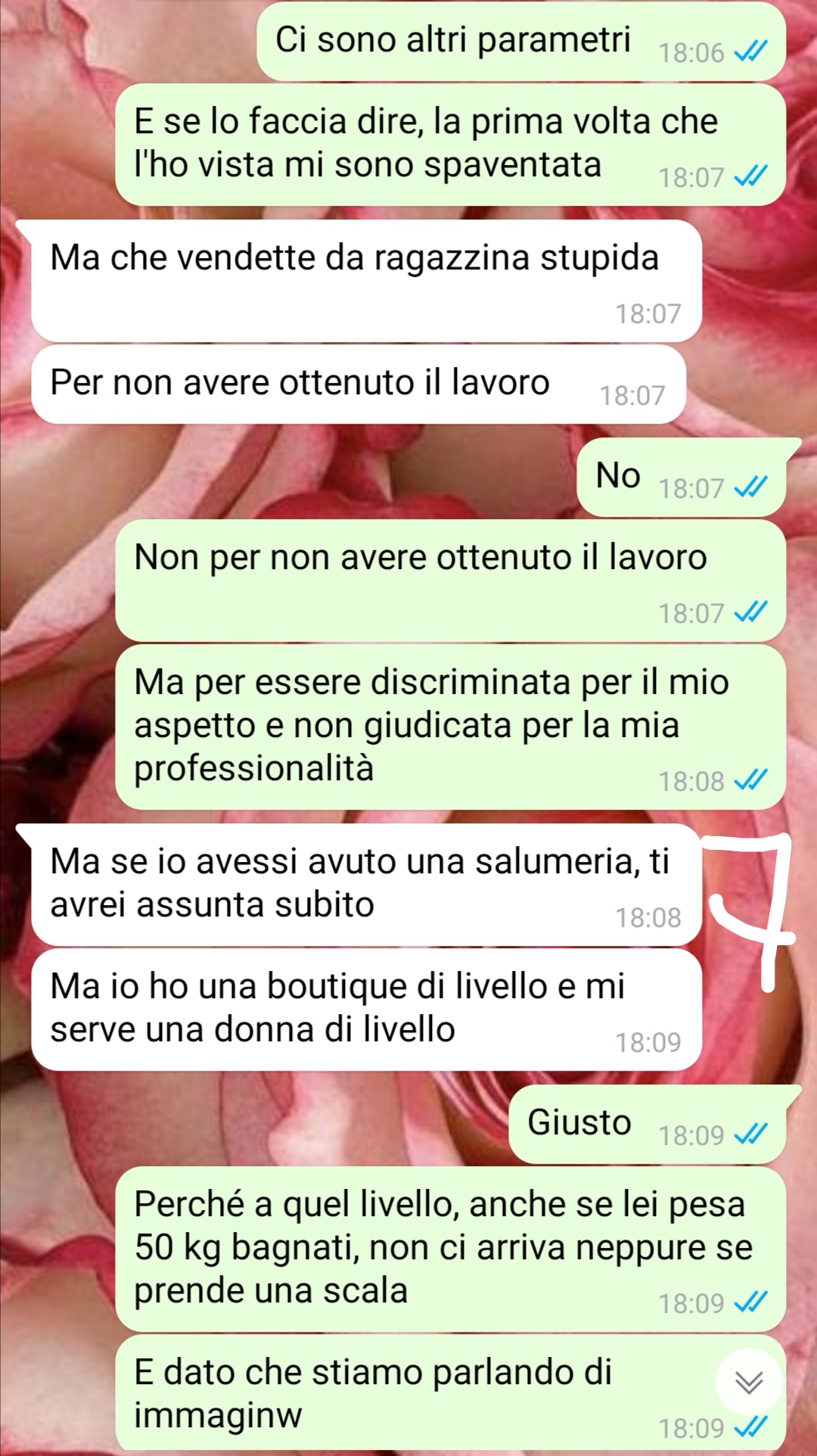Tap double-check on 'professionalità' message
The width and height of the screenshot is (817, 1456).
point(751,780)
